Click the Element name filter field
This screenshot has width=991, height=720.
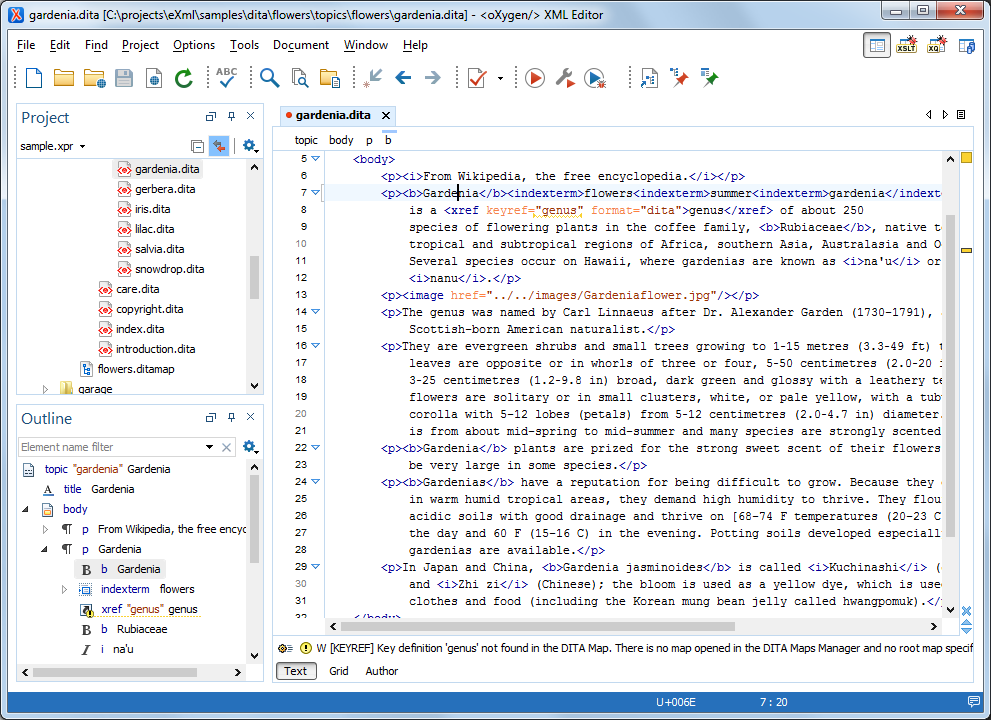(110, 447)
